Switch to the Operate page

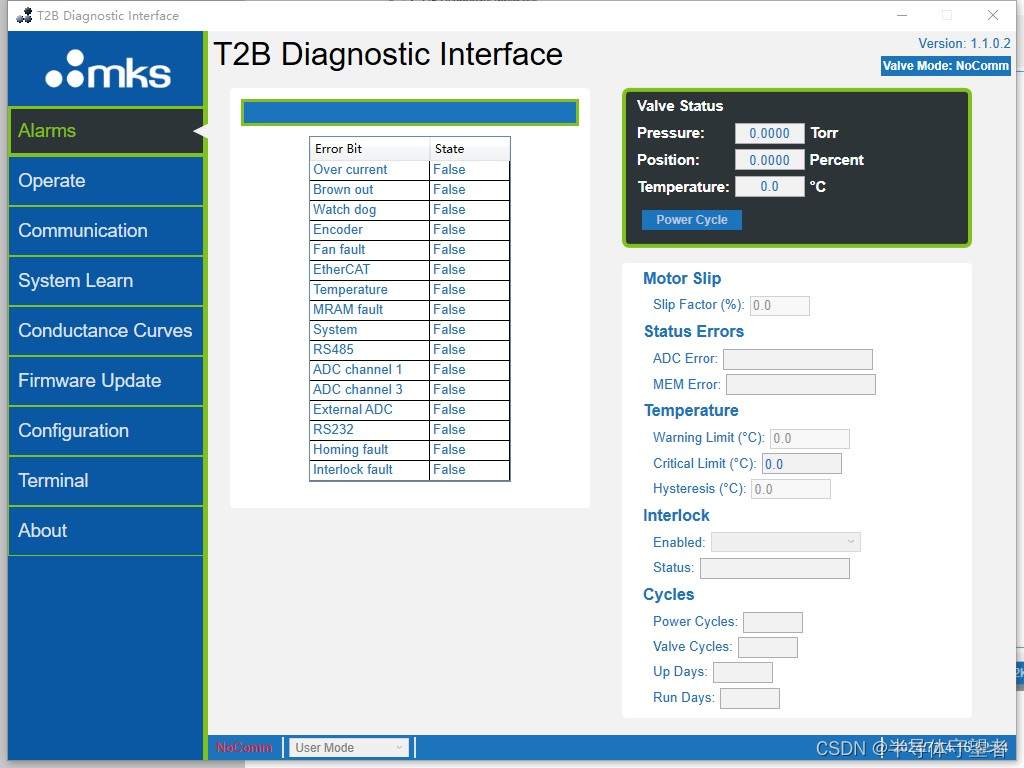(106, 181)
